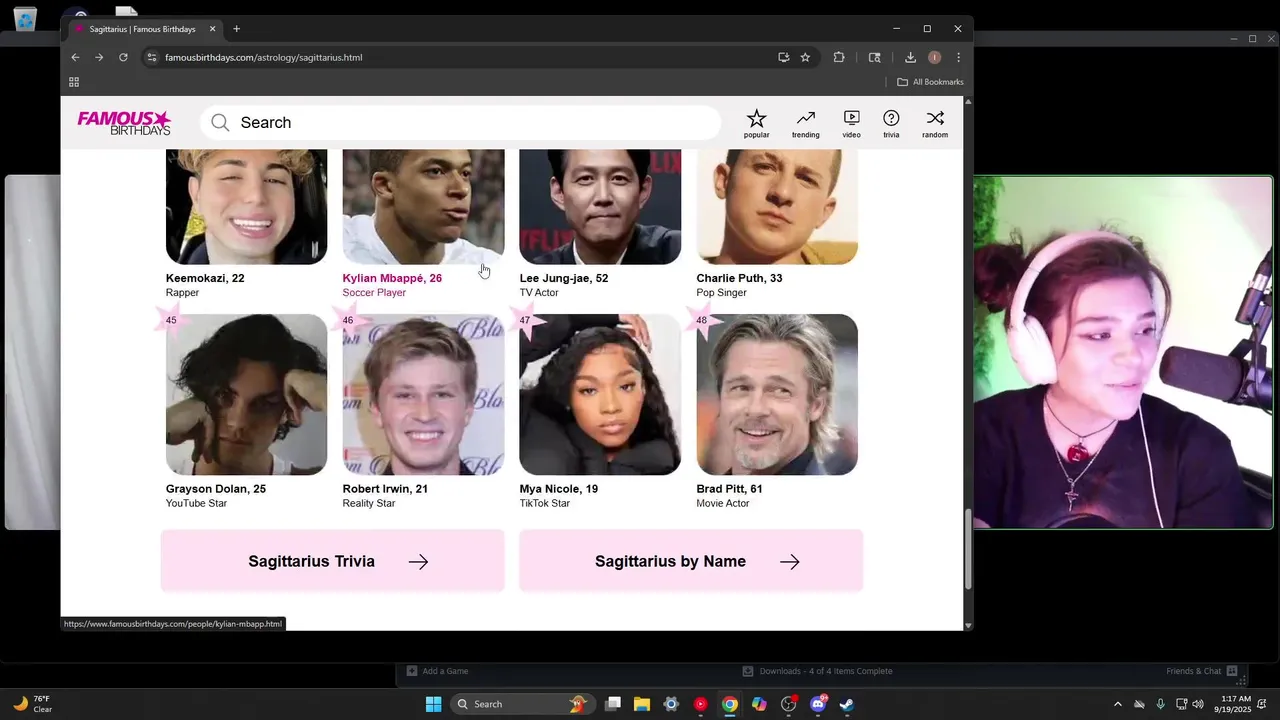The height and width of the screenshot is (720, 1280).
Task: Open the volume speaker tray icon
Action: point(1198,704)
